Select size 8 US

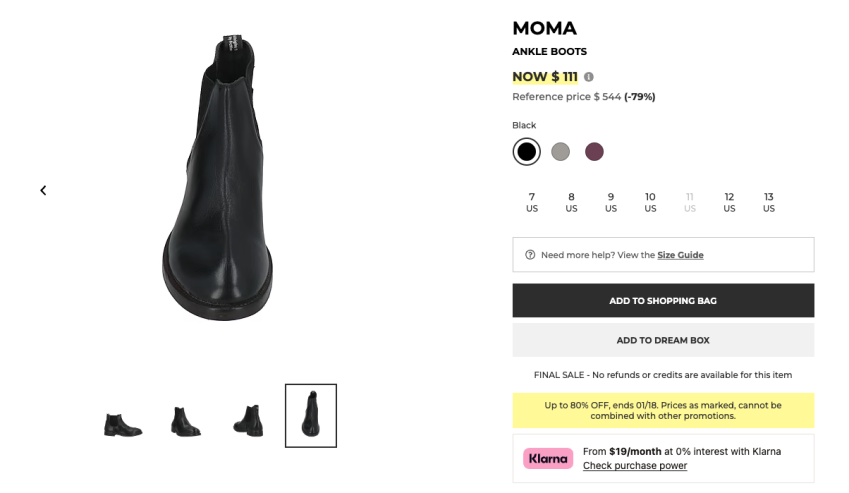click(x=571, y=202)
